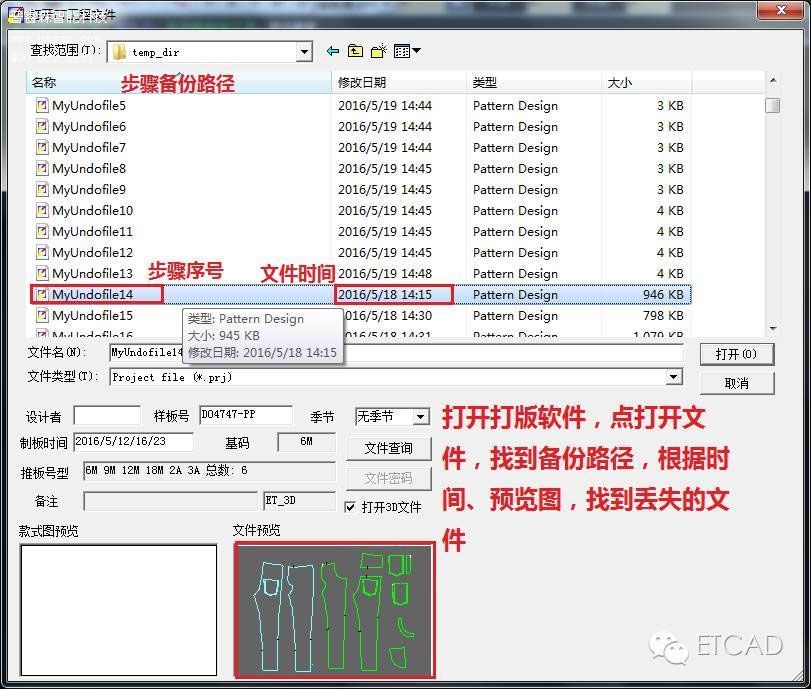Select the MyUndofile12 file icon
Image resolution: width=811 pixels, height=689 pixels.
pyautogui.click(x=42, y=252)
